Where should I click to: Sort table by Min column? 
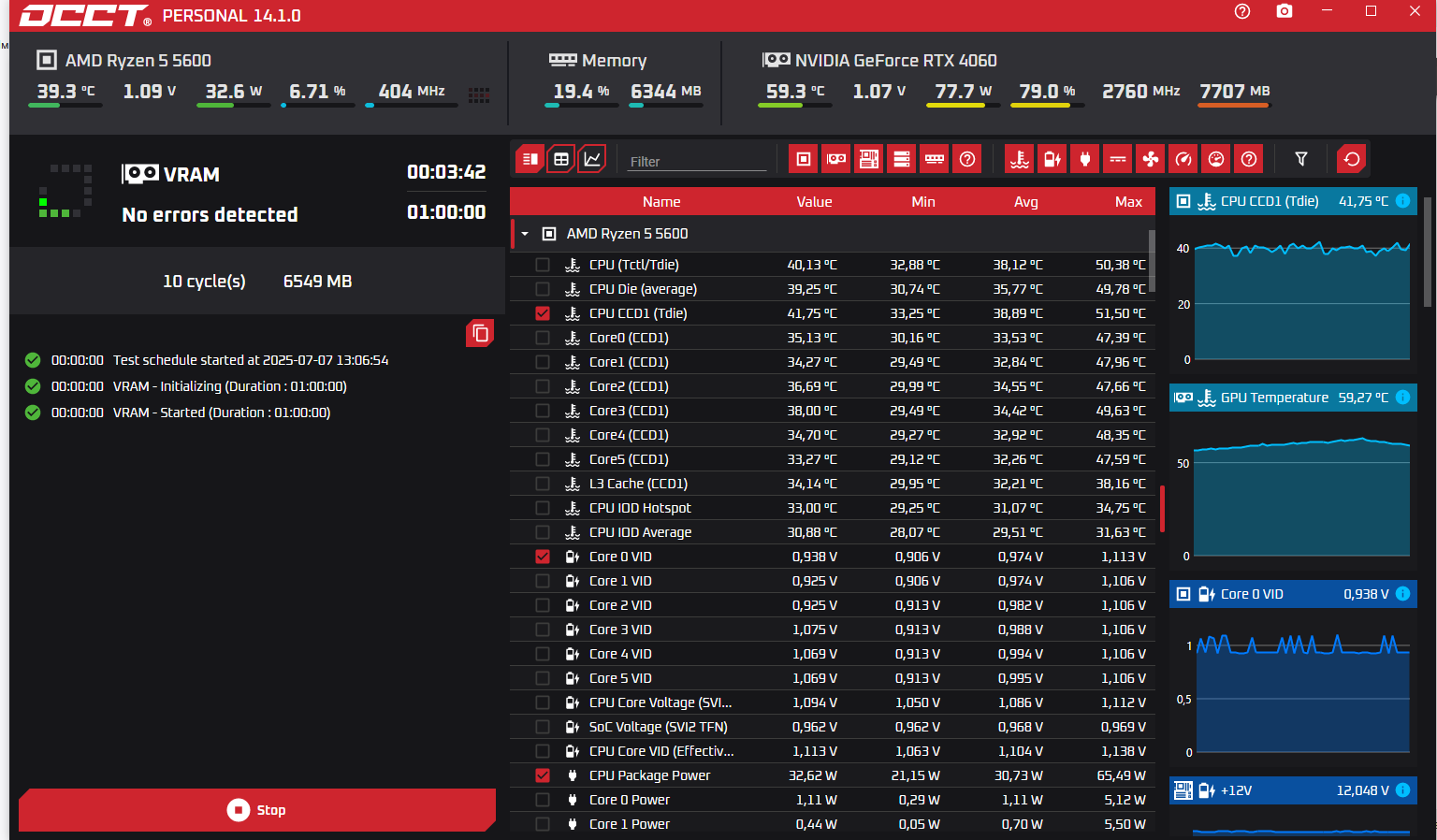pos(923,202)
